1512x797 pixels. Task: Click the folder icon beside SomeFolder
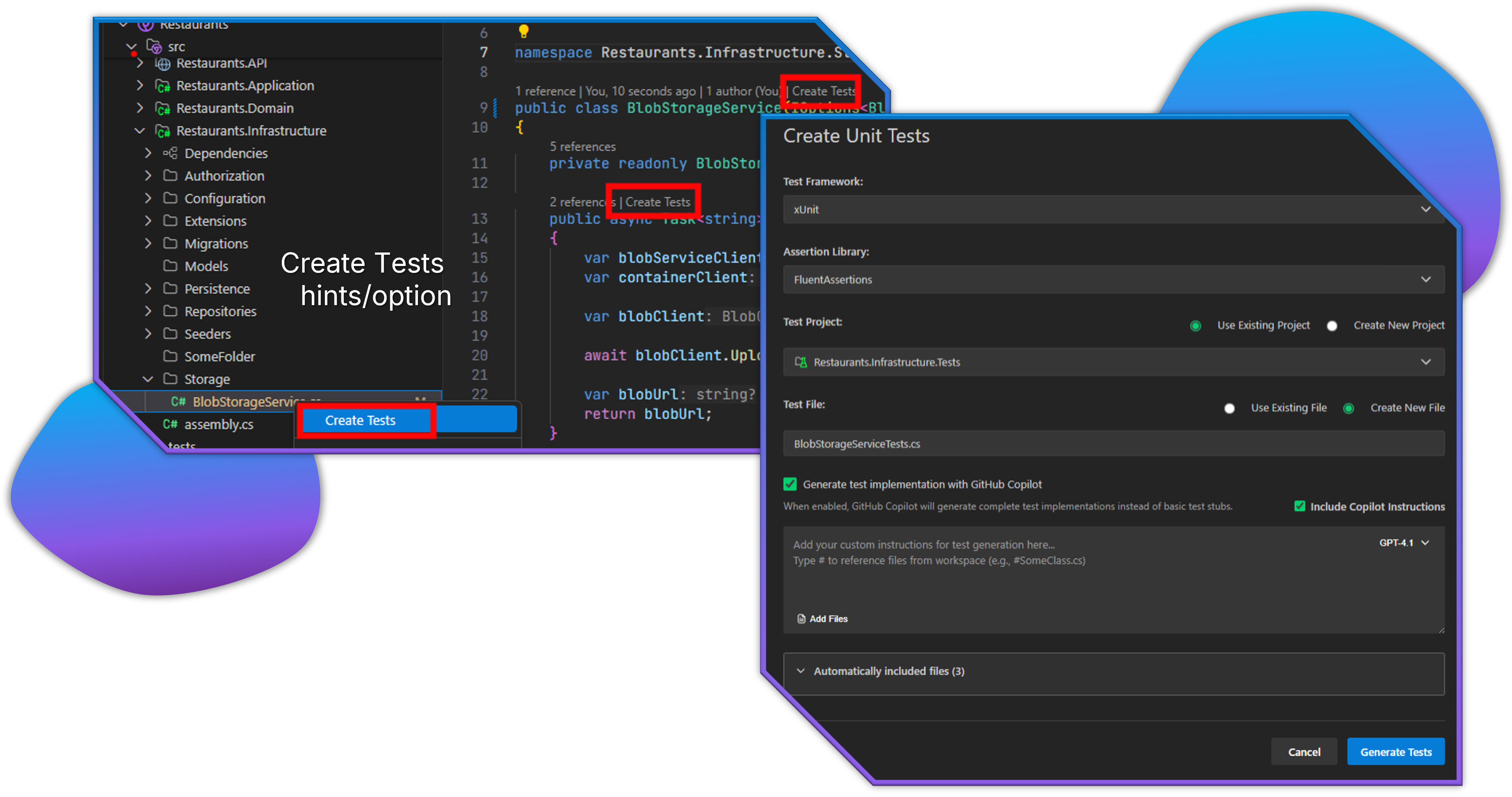pos(170,356)
